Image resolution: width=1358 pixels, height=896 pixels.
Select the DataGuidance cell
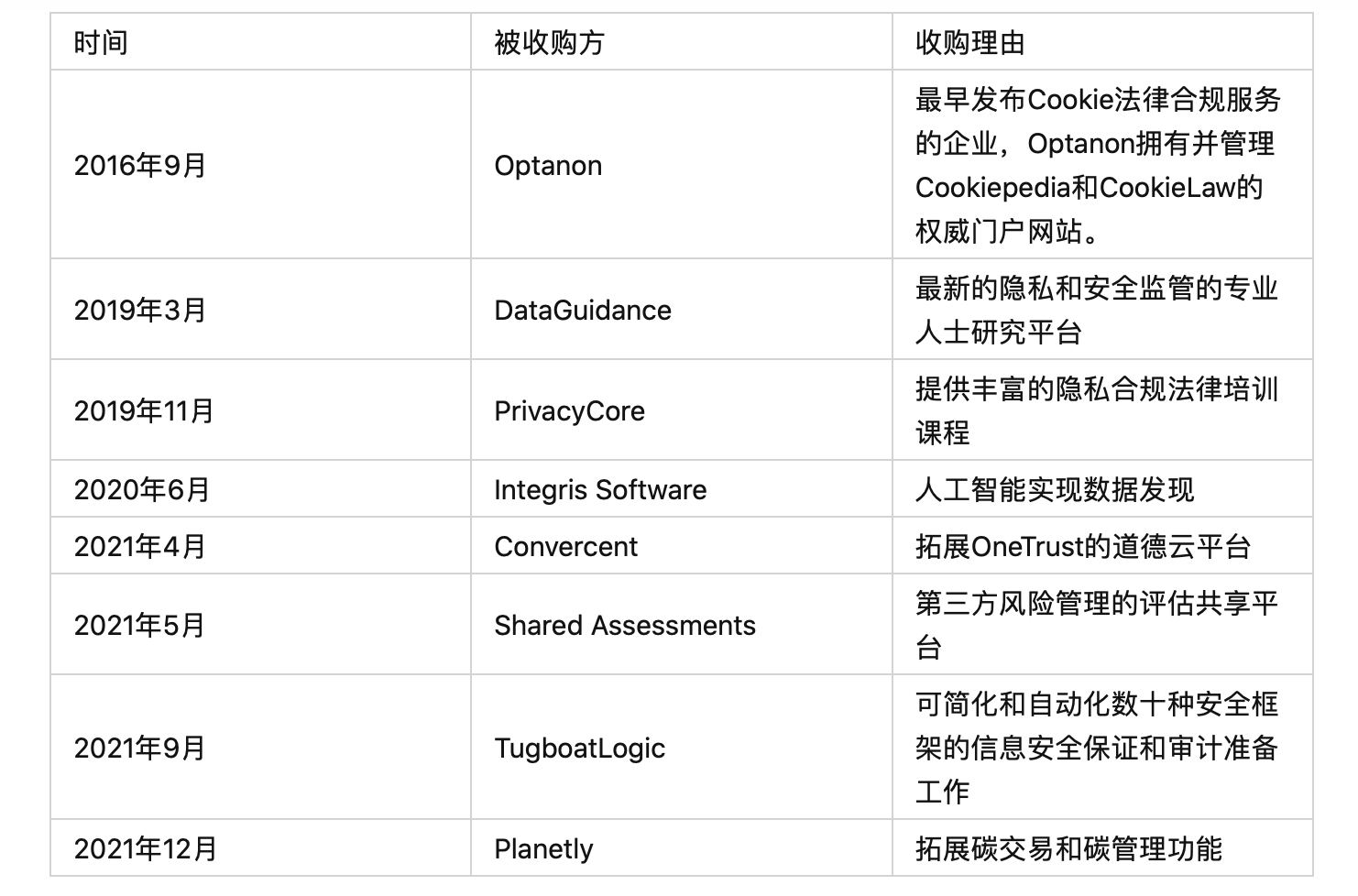point(681,310)
